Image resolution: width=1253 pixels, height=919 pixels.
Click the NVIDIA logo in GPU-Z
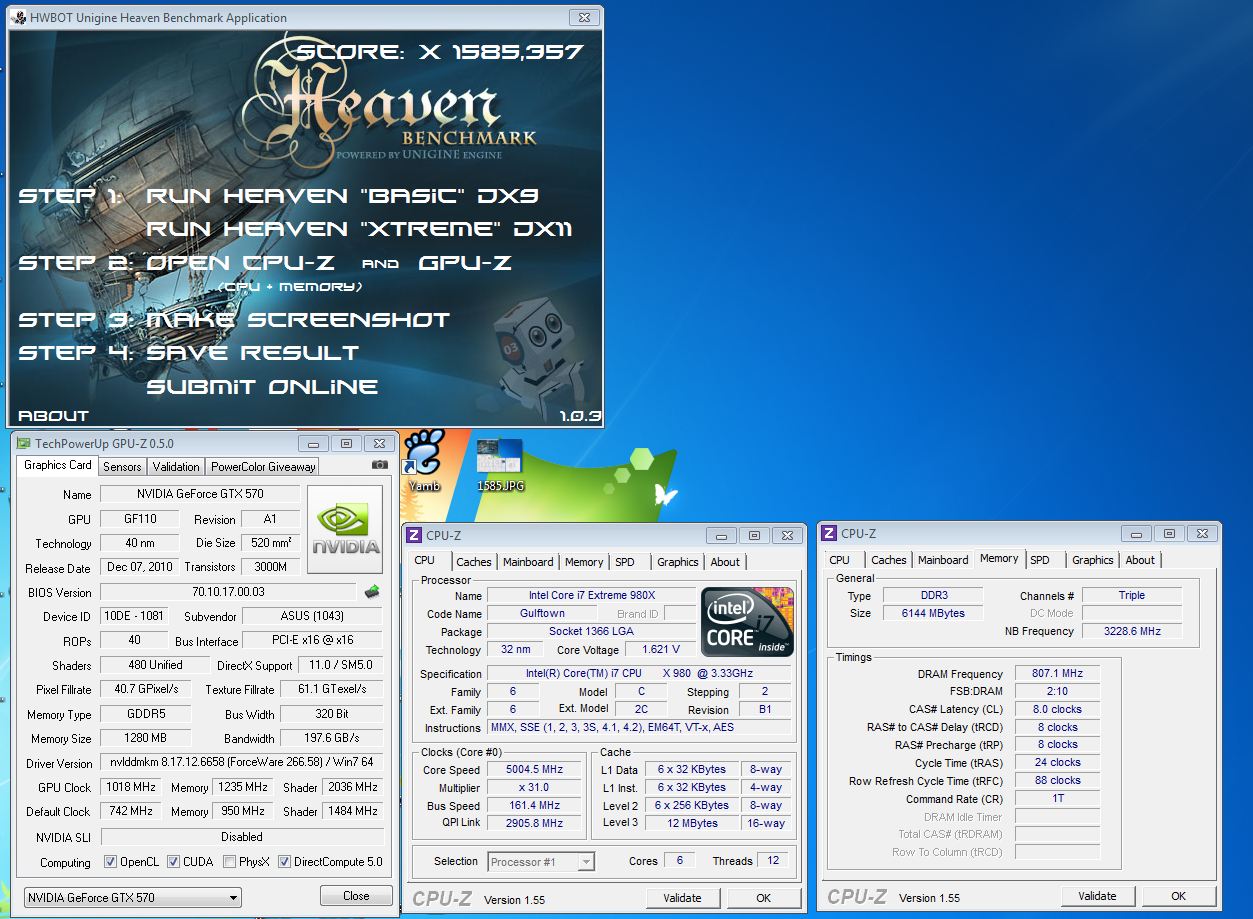tap(345, 529)
